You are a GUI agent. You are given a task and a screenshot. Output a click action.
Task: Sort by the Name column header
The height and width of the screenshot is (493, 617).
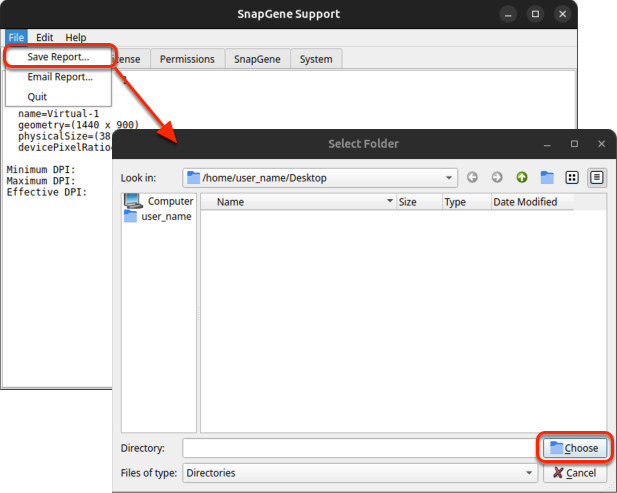[298, 202]
